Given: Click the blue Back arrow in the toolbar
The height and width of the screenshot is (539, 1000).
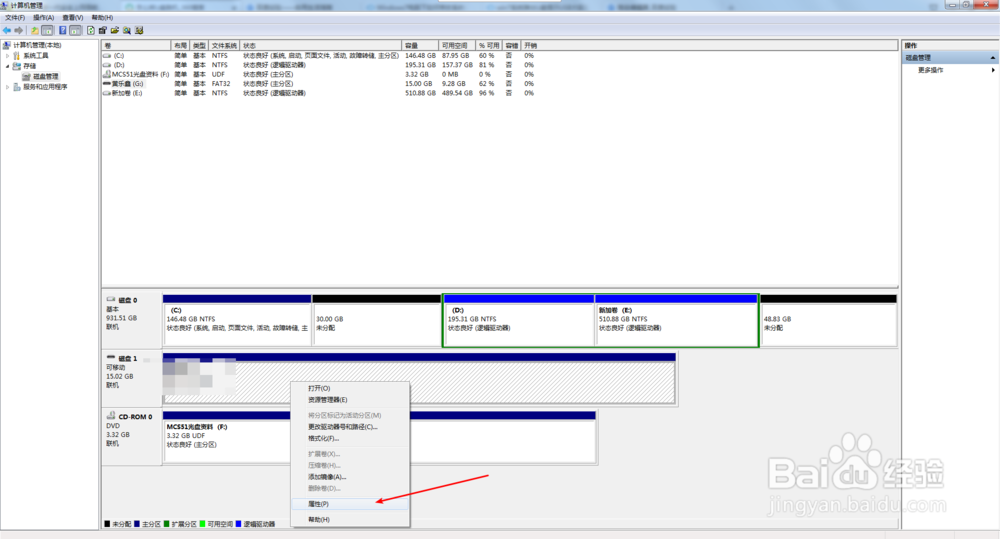Looking at the screenshot, I should (x=7, y=31).
